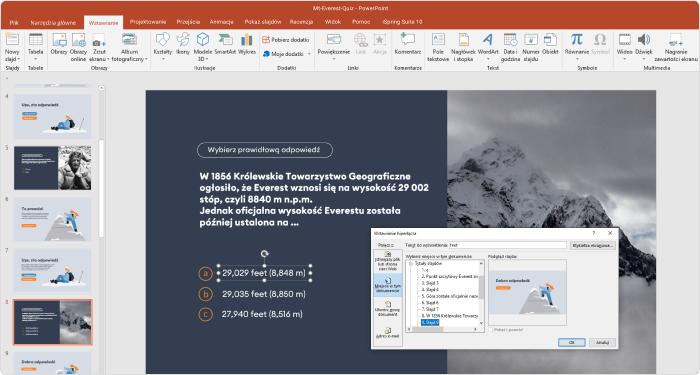Click the Modele 3D icon
The image size is (700, 375).
(203, 39)
